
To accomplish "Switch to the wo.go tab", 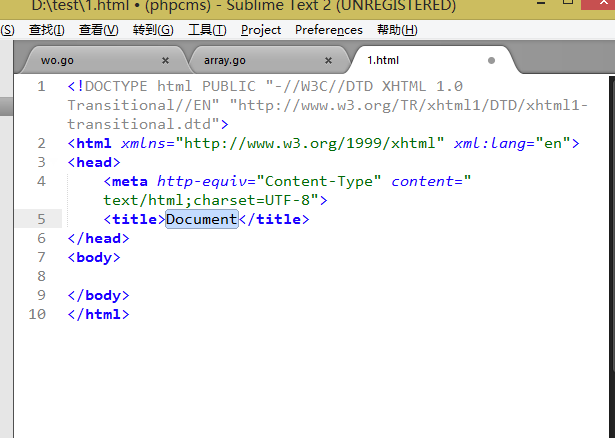I will pos(58,60).
